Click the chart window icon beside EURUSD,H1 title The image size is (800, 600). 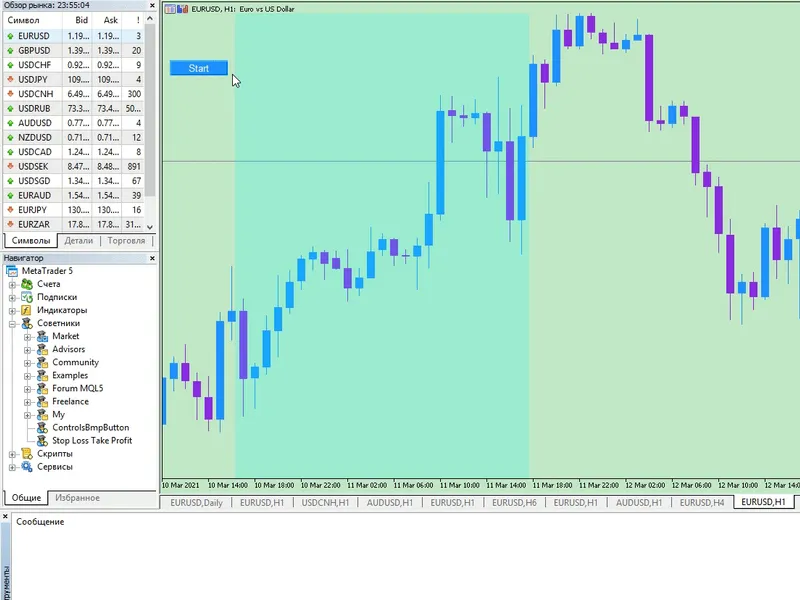click(x=170, y=9)
